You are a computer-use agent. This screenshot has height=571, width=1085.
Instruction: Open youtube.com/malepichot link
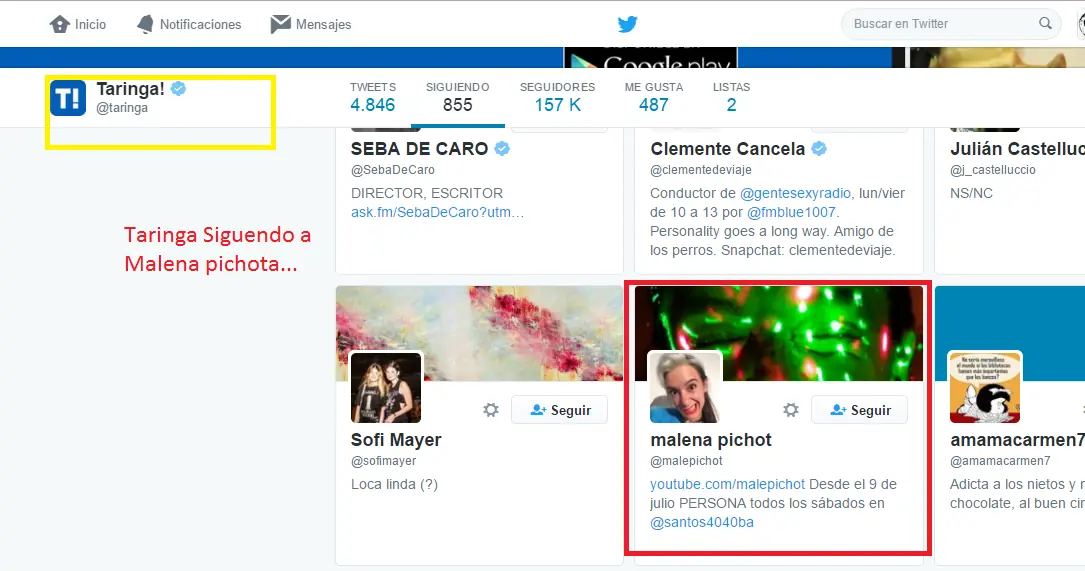pyautogui.click(x=727, y=484)
